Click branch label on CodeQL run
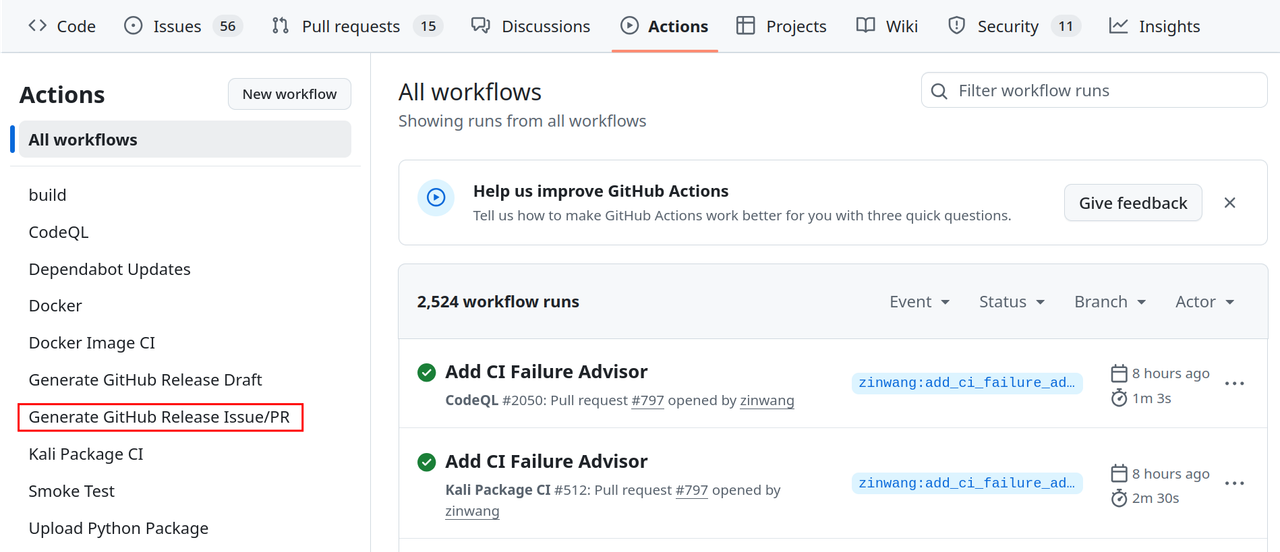The image size is (1280, 552). click(967, 383)
